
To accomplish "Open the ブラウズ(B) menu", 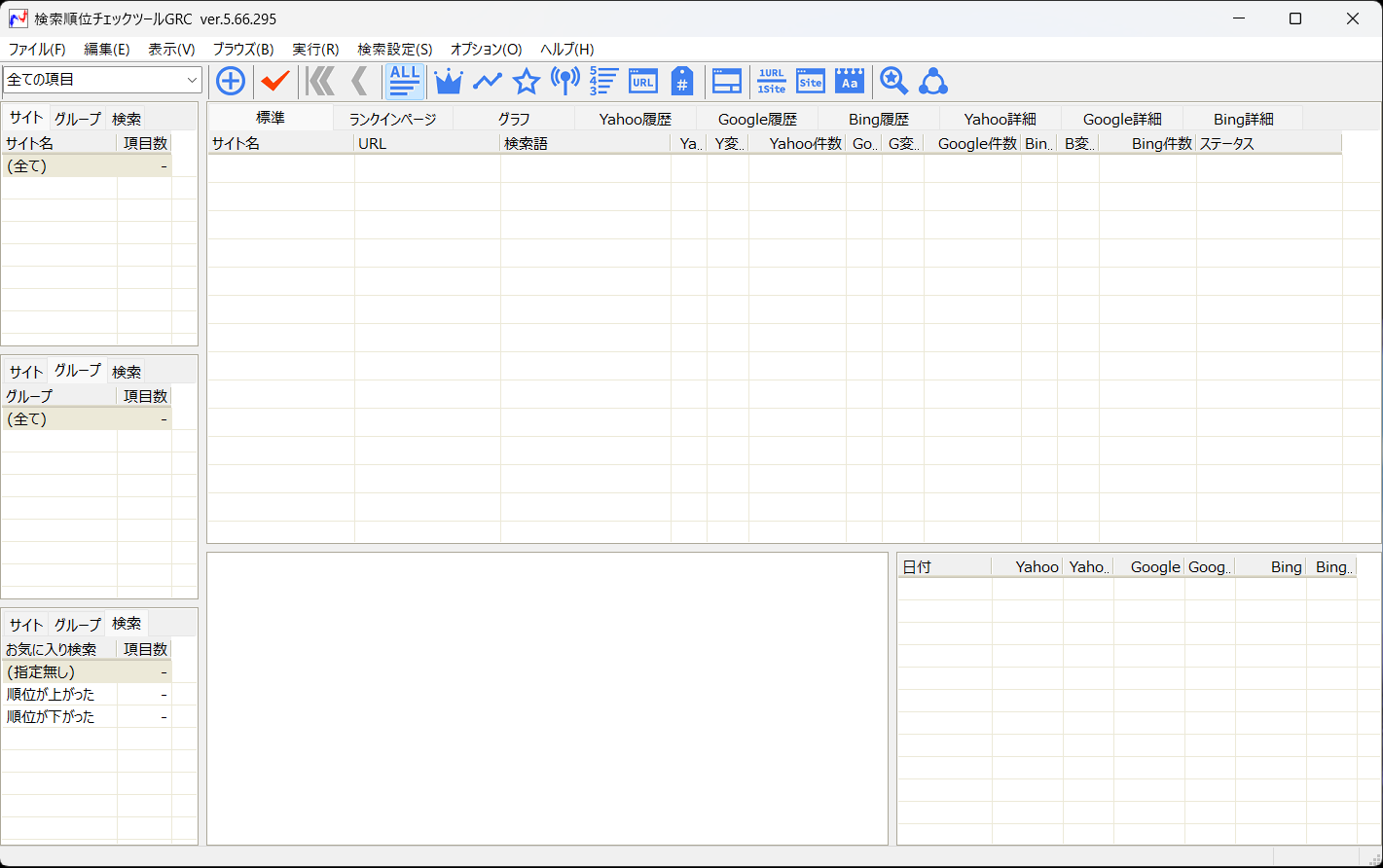I will tap(243, 49).
